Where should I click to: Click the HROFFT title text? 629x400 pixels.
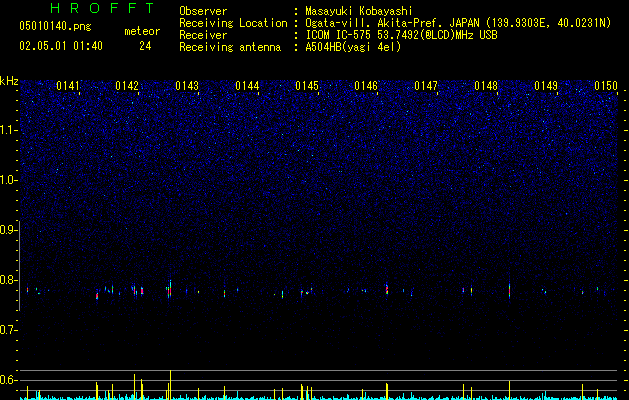(103, 8)
